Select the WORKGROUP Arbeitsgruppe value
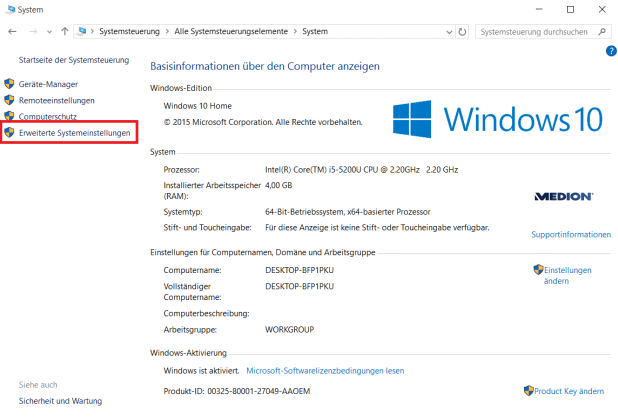The width and height of the screenshot is (618, 419). point(290,330)
